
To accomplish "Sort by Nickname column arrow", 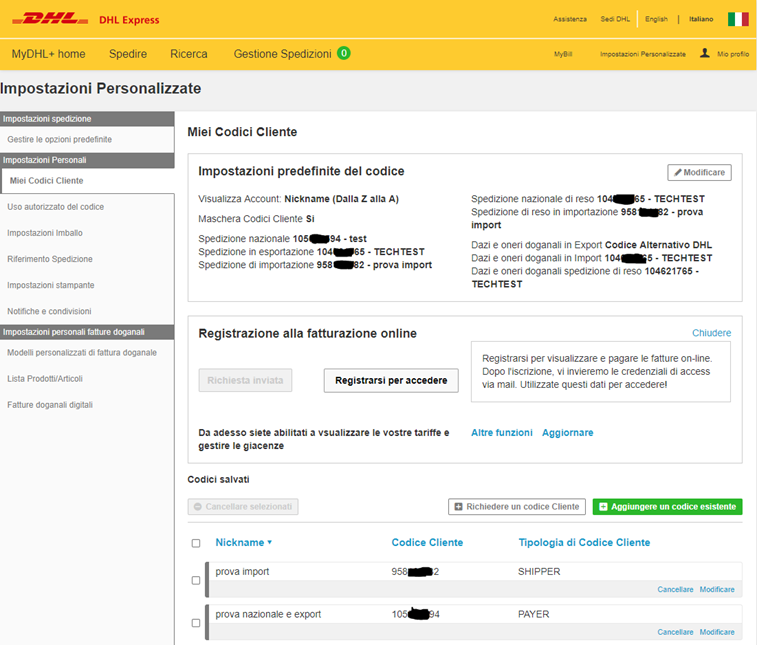I will 269,543.
